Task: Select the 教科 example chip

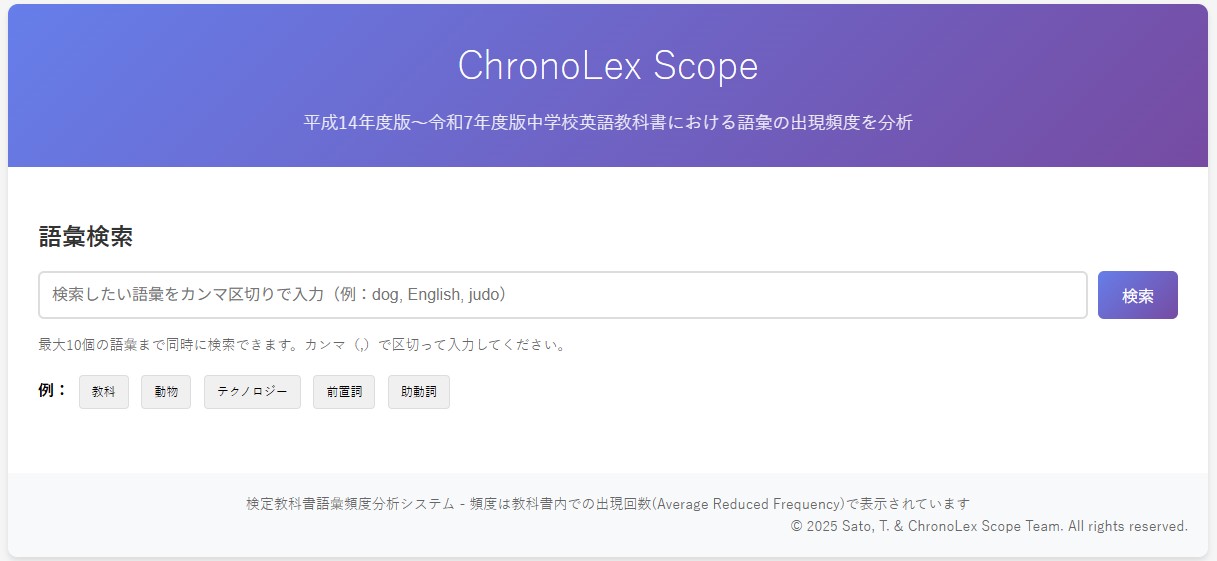Action: [x=104, y=392]
